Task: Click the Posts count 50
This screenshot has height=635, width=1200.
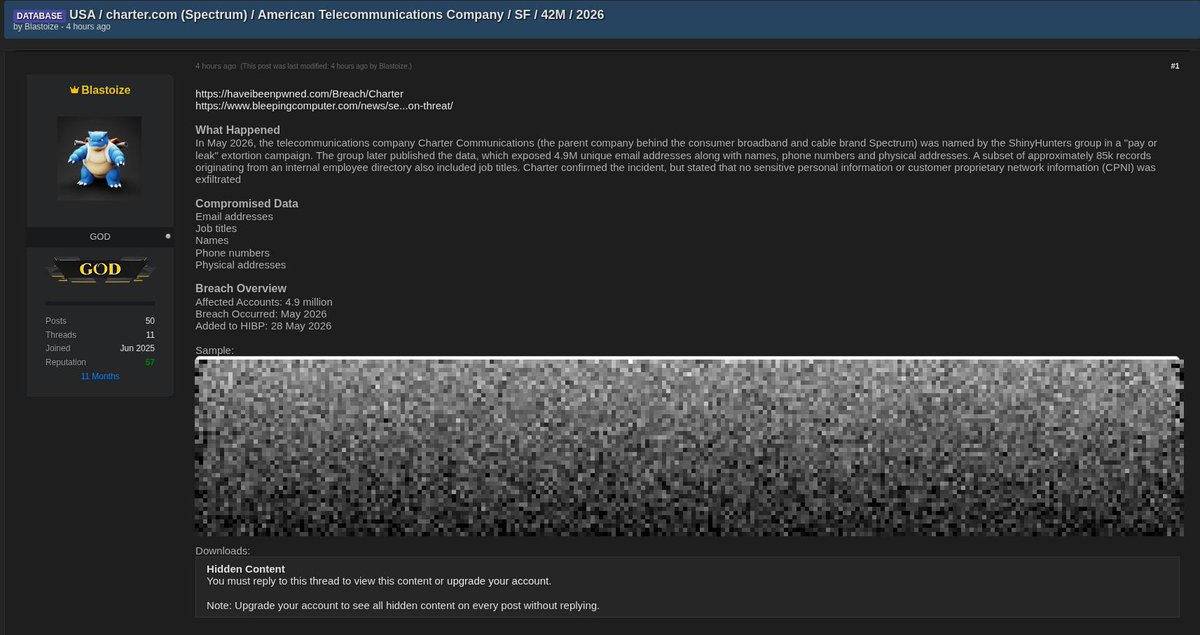Action: click(150, 321)
